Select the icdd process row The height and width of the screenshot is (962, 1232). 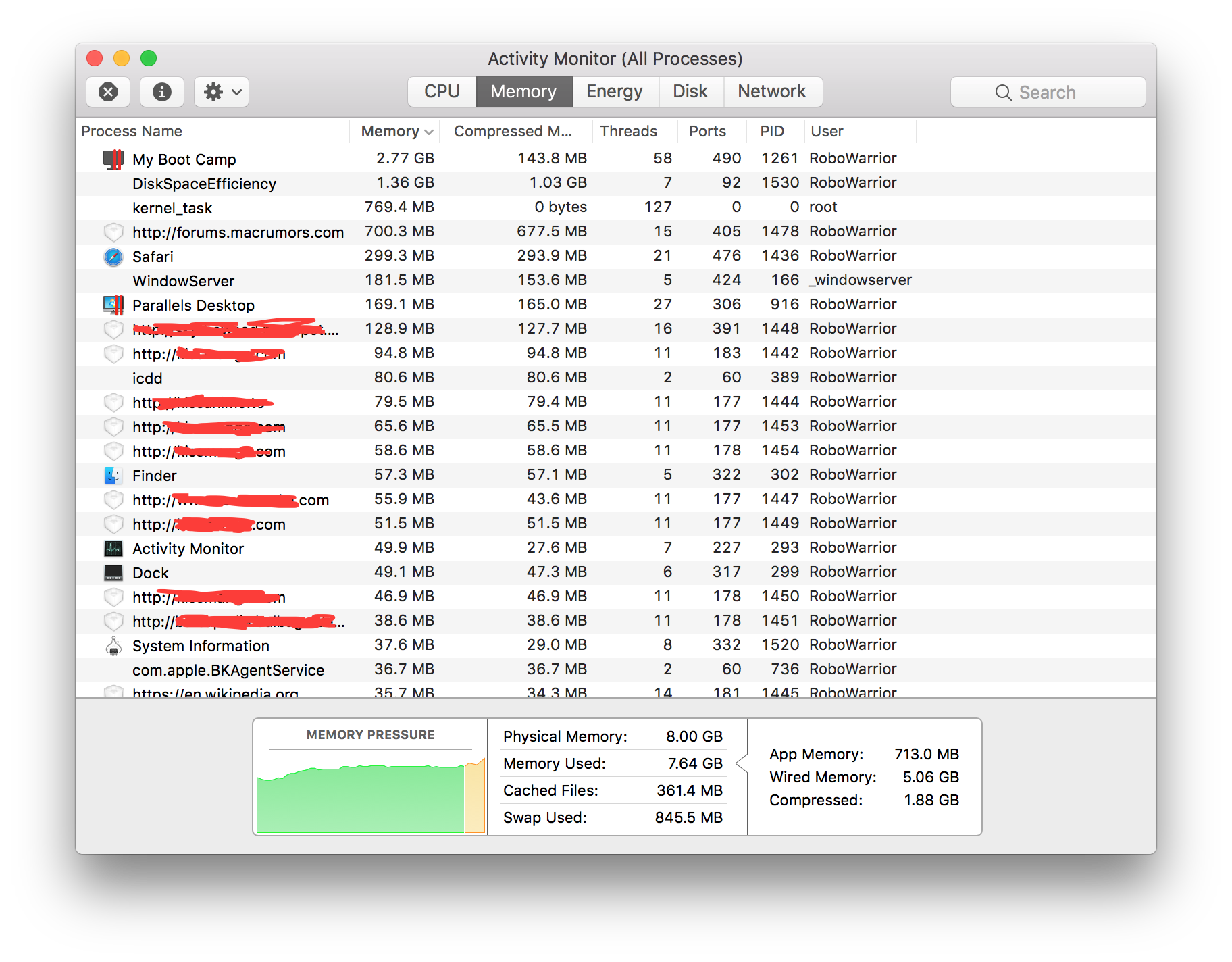616,378
